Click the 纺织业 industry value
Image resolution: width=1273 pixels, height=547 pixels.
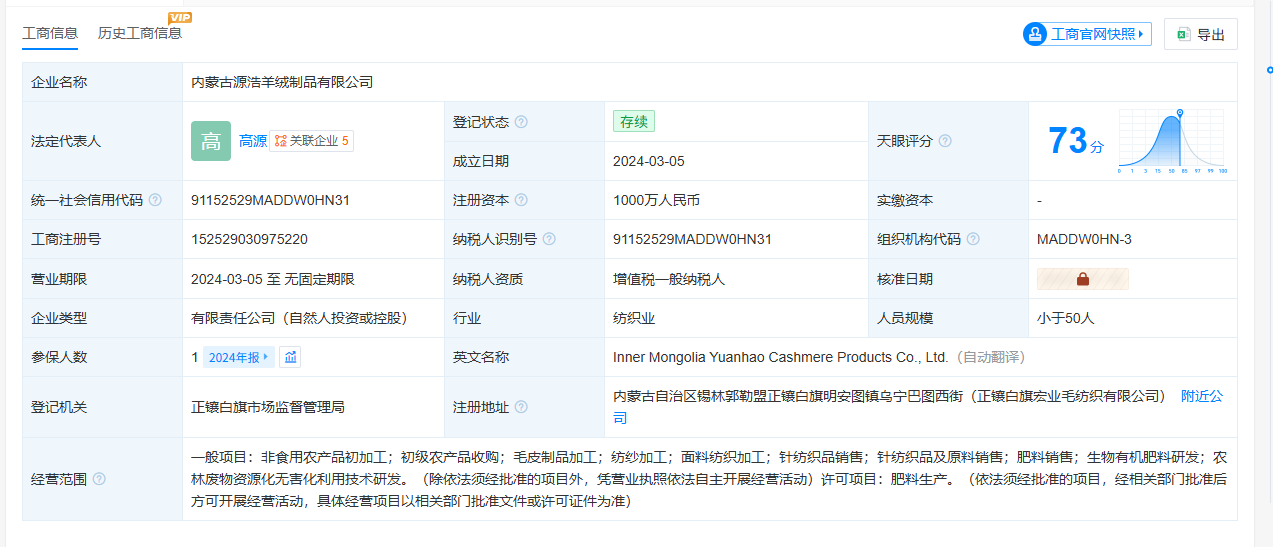coord(634,318)
